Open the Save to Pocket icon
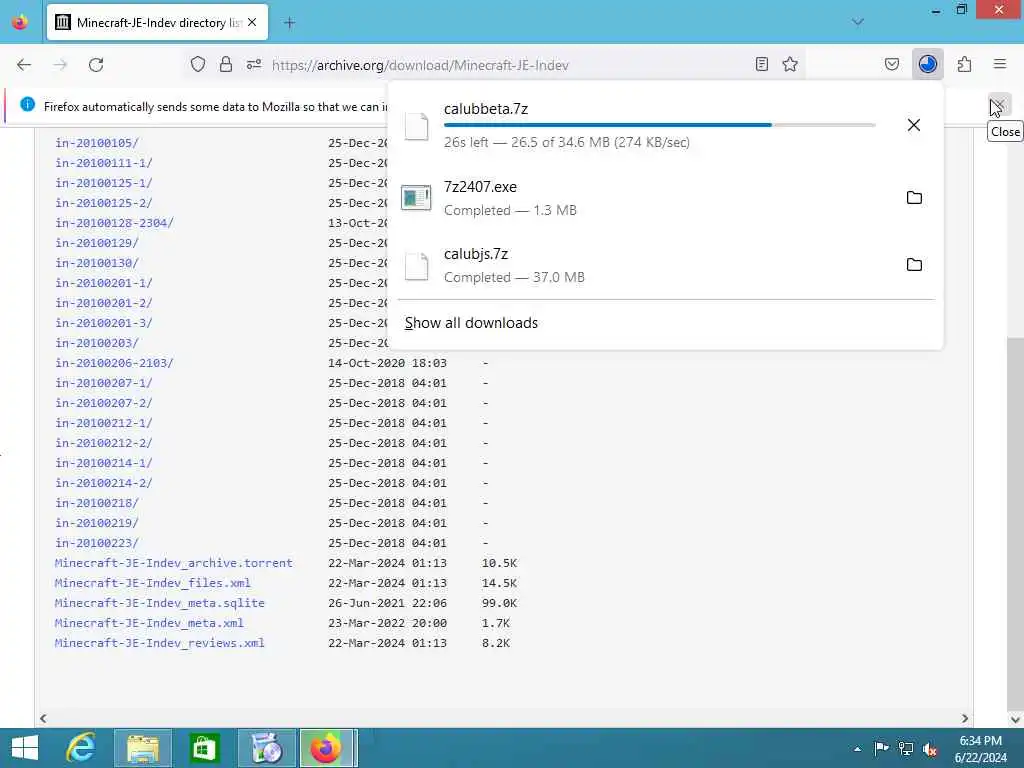 coord(891,64)
